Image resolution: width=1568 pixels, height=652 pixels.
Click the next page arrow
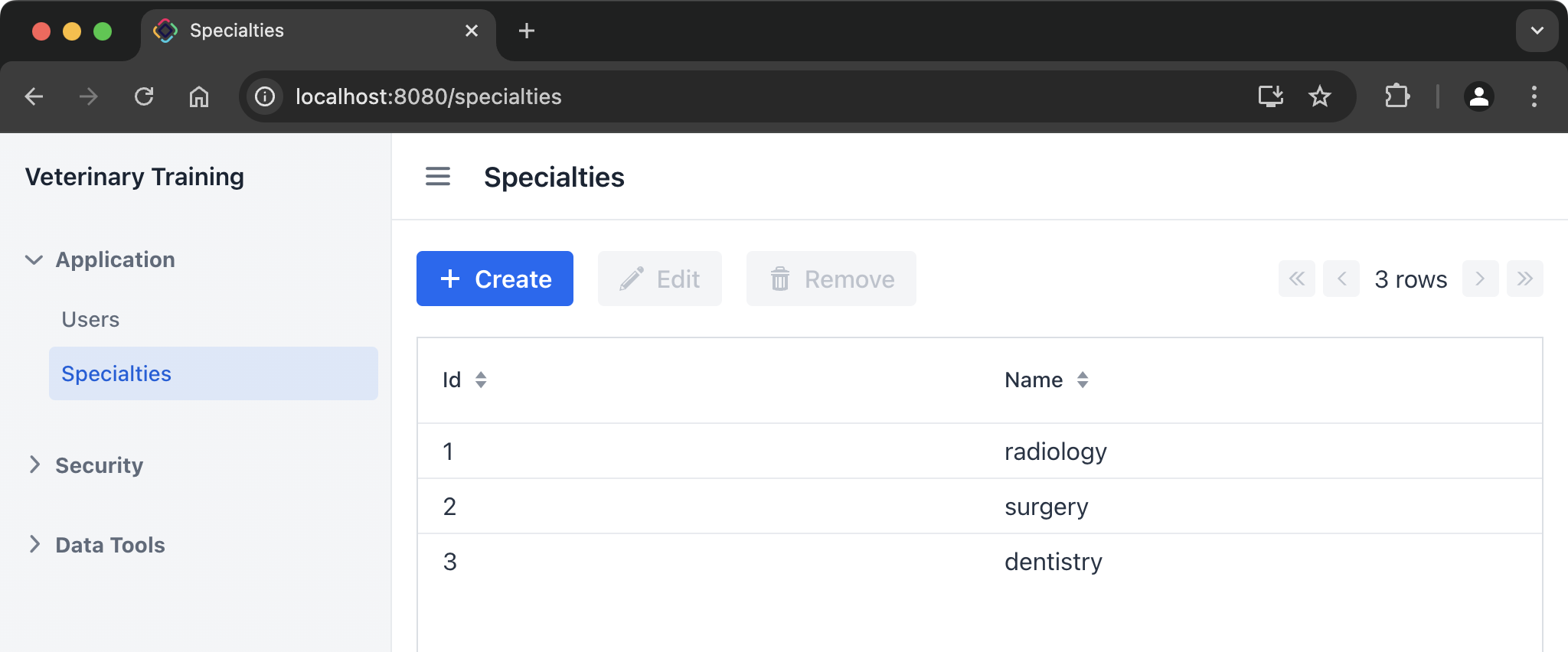[1480, 279]
